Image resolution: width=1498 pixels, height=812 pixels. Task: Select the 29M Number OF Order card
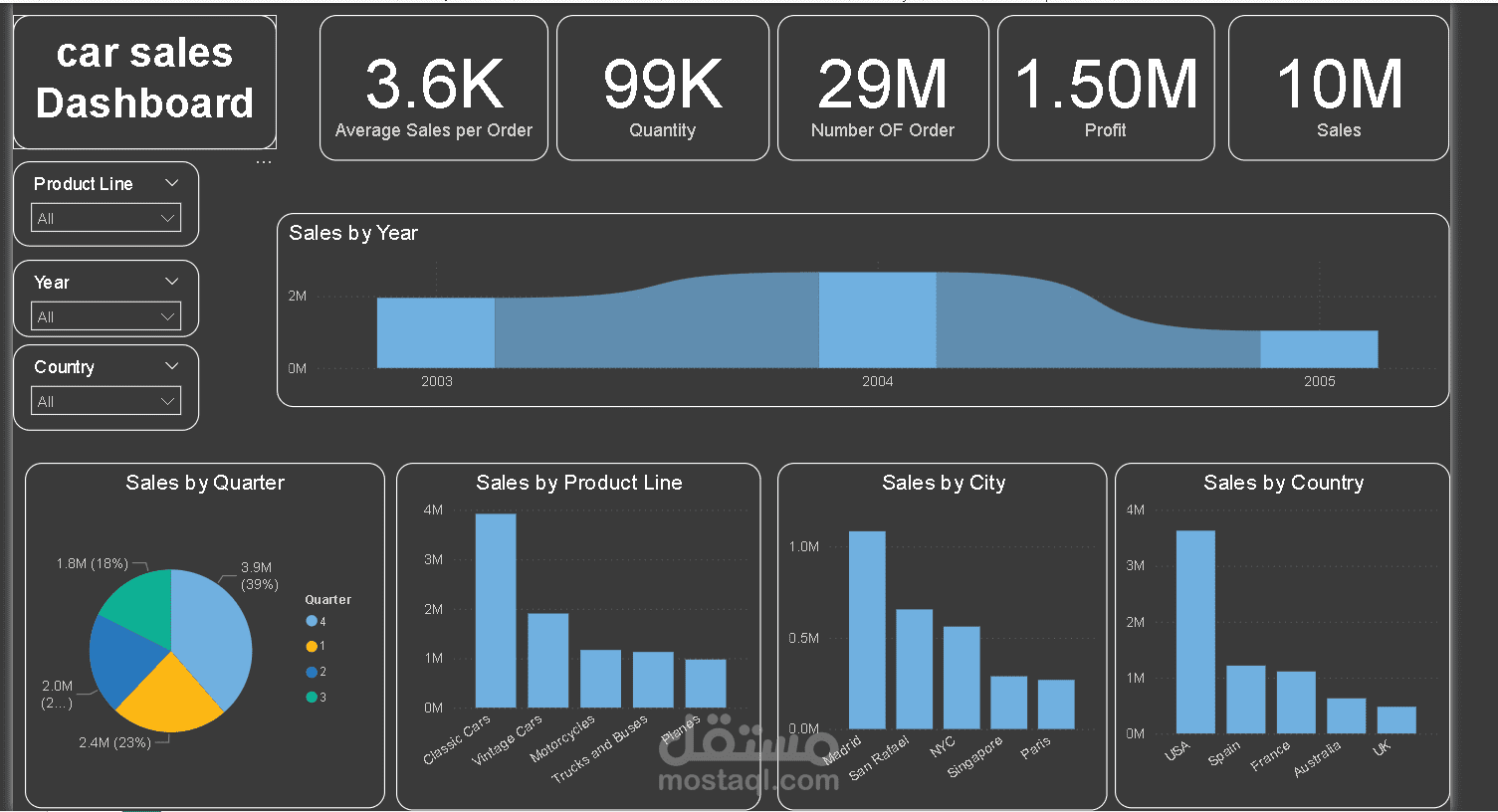[x=883, y=88]
